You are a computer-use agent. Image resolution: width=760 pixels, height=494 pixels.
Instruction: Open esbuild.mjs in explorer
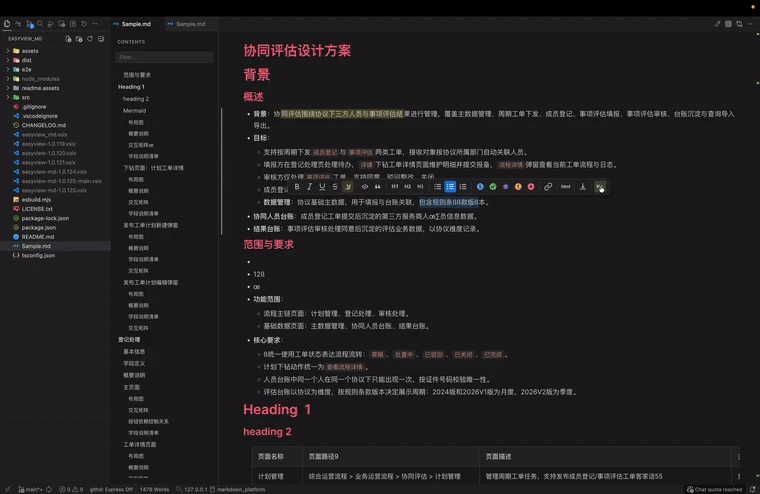click(55, 199)
